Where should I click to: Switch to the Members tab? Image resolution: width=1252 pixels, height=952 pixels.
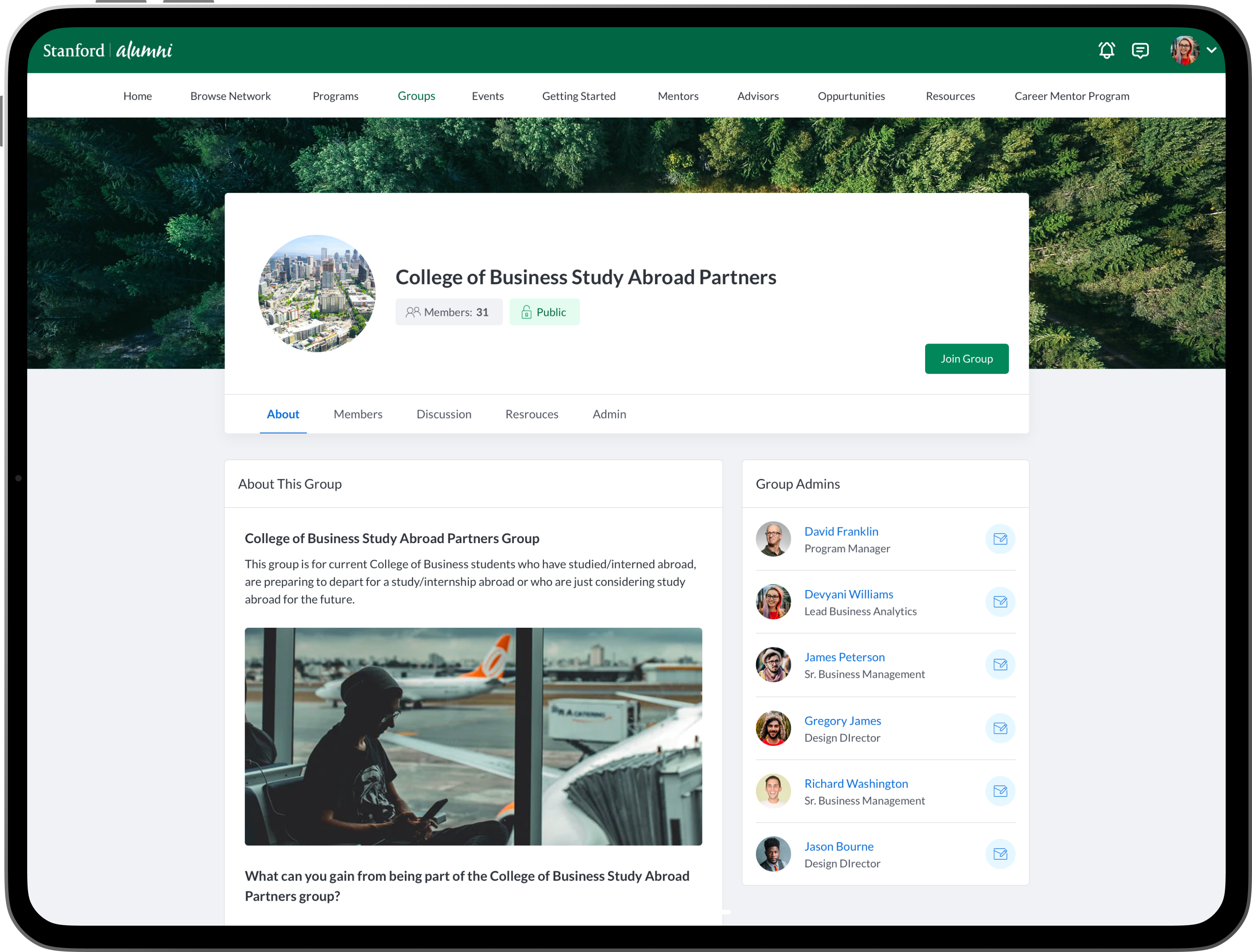358,414
